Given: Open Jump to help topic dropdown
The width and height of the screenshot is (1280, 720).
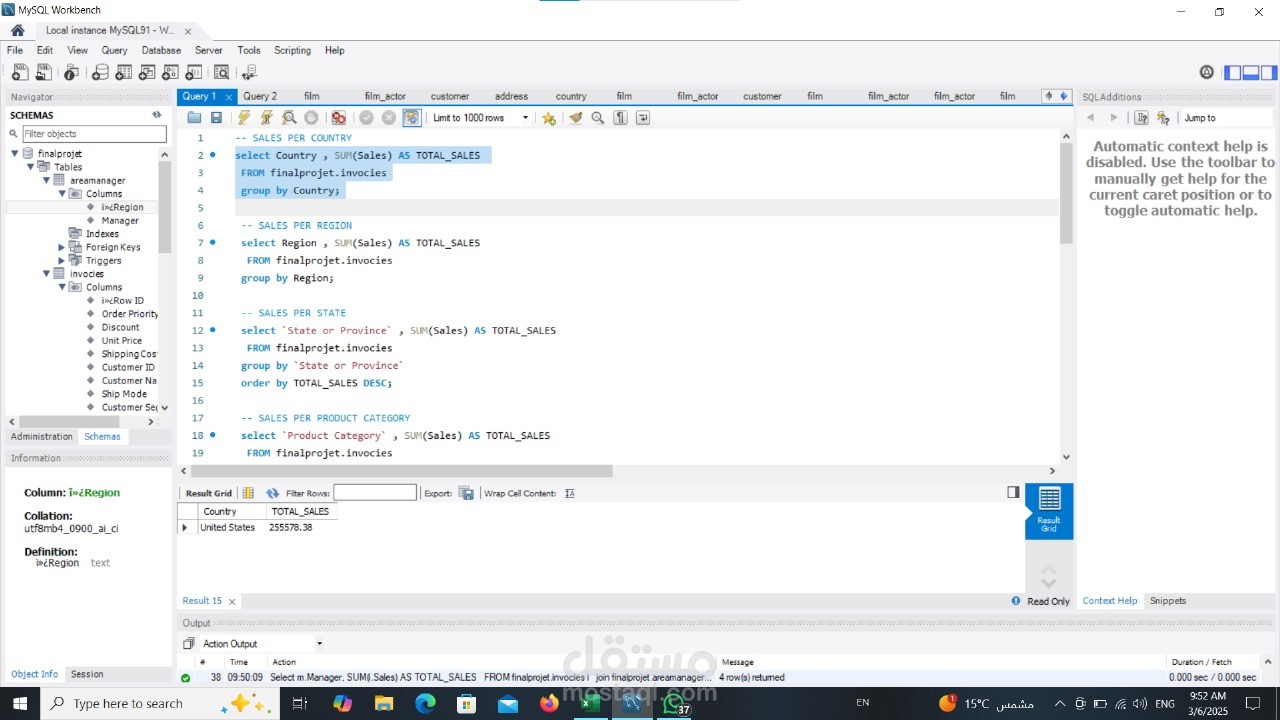Looking at the screenshot, I should [x=1227, y=118].
